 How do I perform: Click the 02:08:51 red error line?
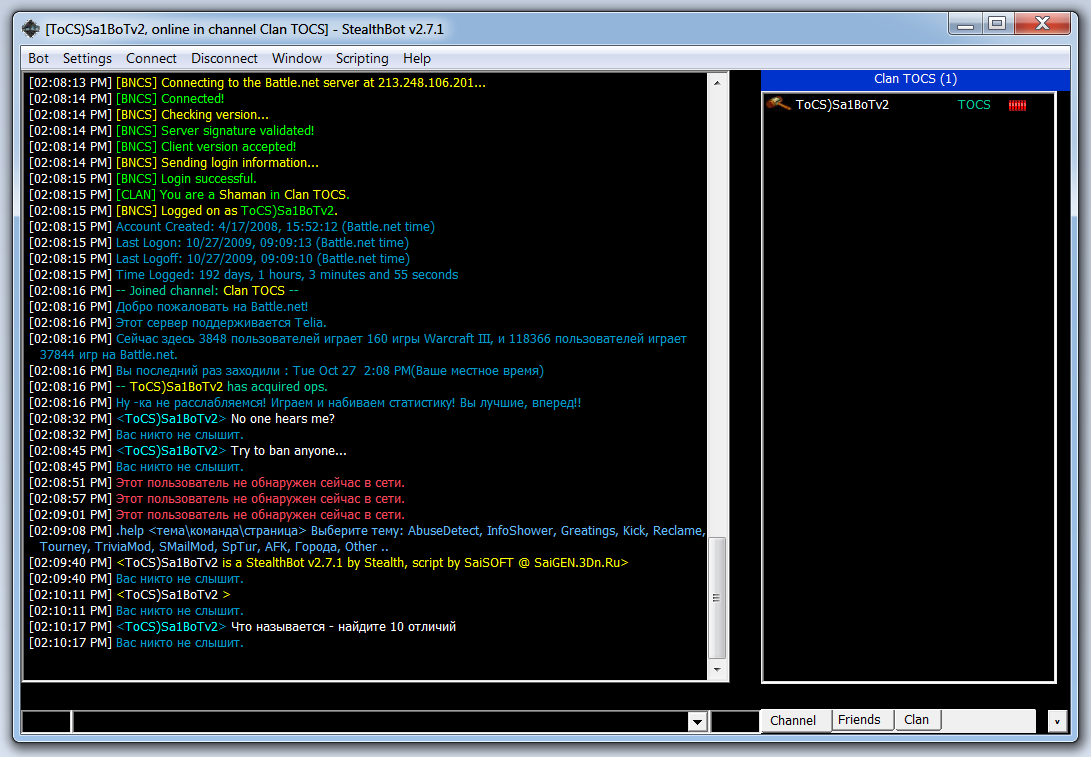(x=217, y=483)
